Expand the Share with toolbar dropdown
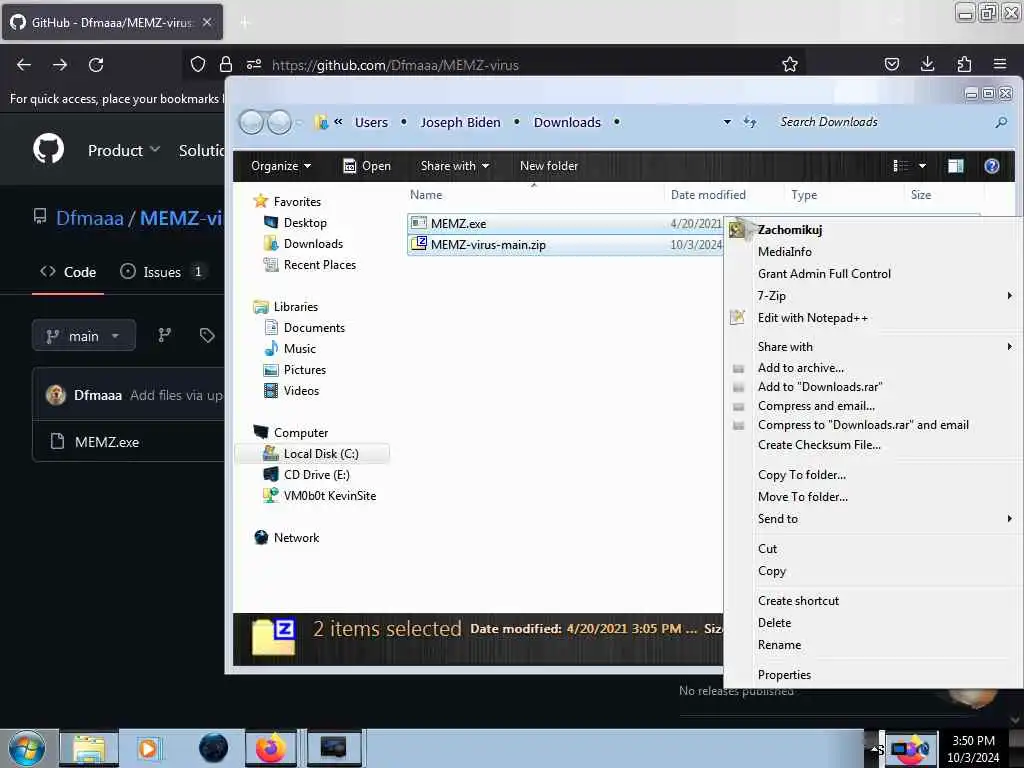 tap(455, 166)
